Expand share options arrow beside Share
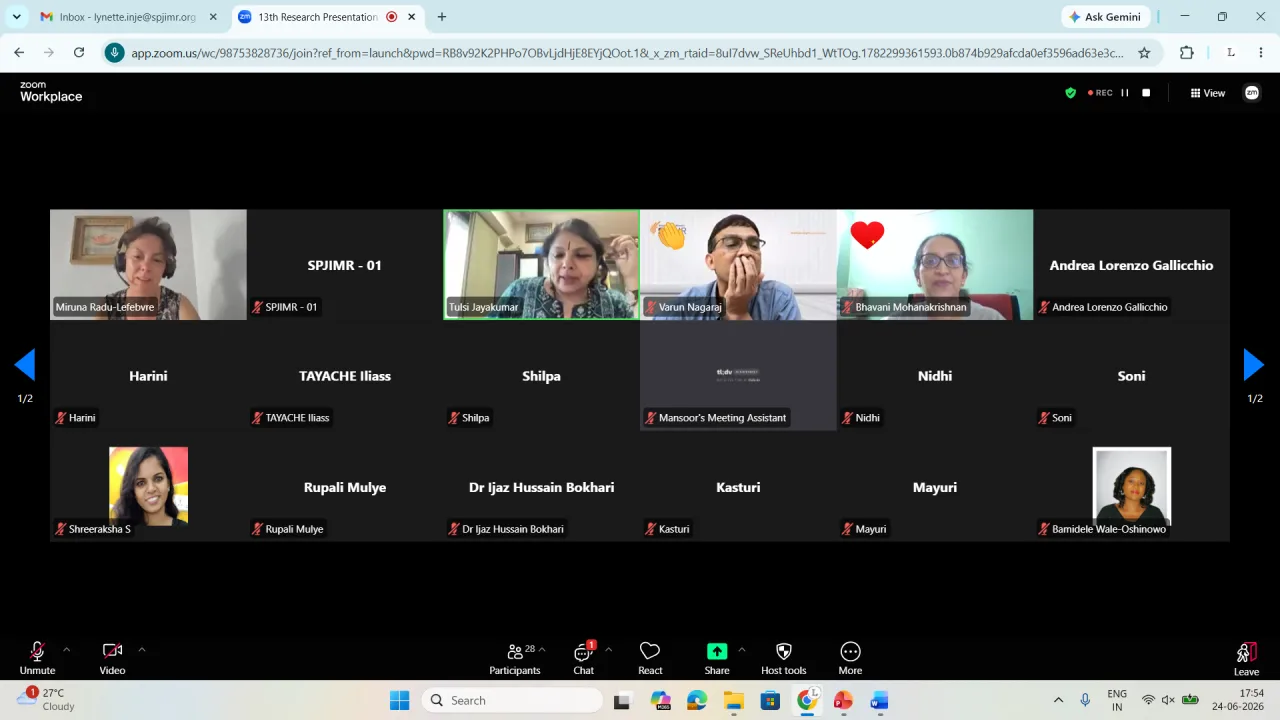Image resolution: width=1280 pixels, height=720 pixels. (x=742, y=650)
